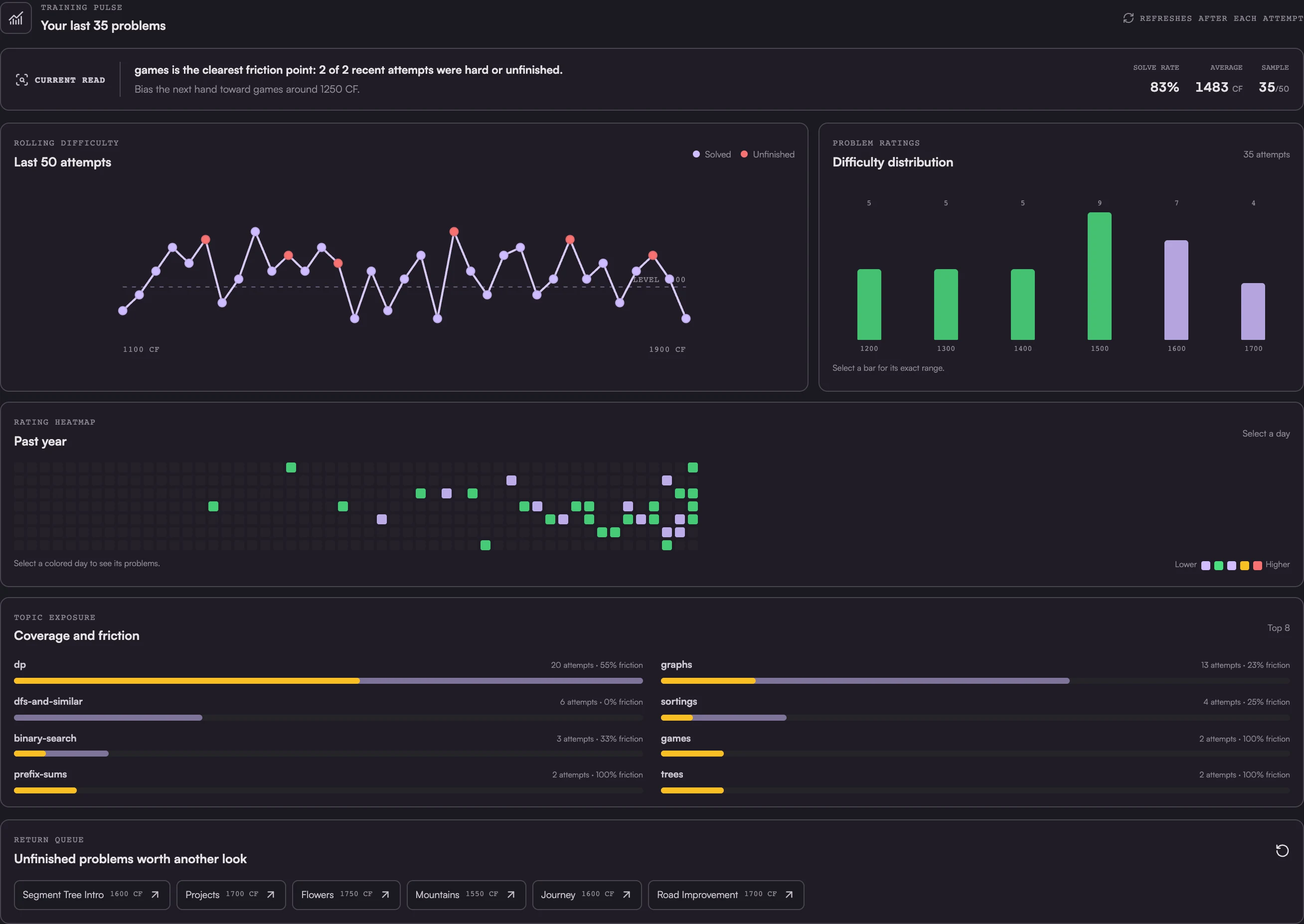This screenshot has height=924, width=1304.
Task: Click the yellow heatmap legend swatch
Action: [x=1244, y=566]
